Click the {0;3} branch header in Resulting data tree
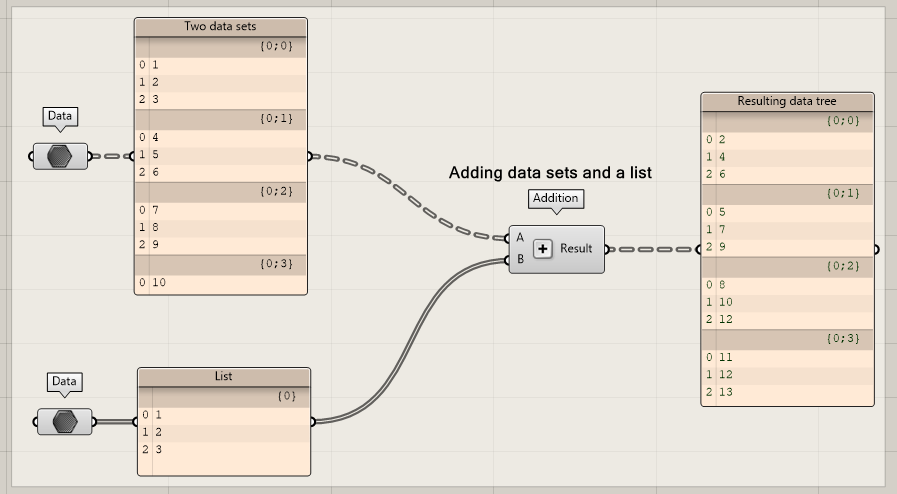This screenshot has height=494, width=897. (842, 339)
